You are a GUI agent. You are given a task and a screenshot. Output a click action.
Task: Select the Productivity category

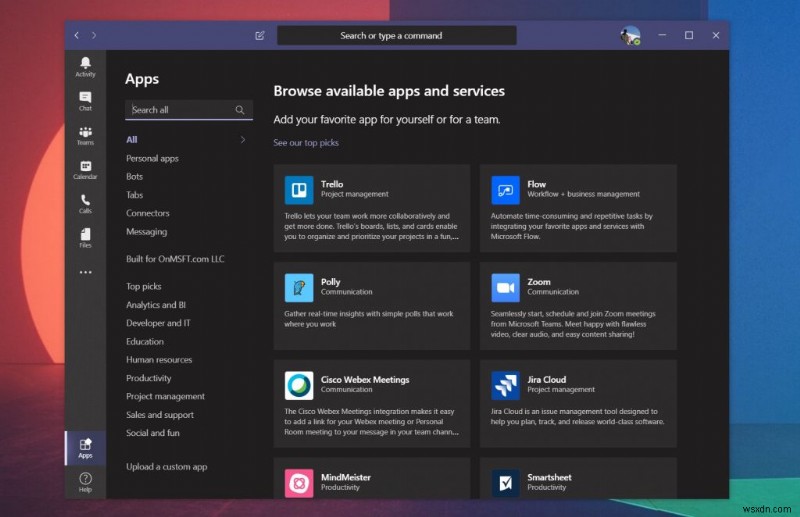coord(148,378)
